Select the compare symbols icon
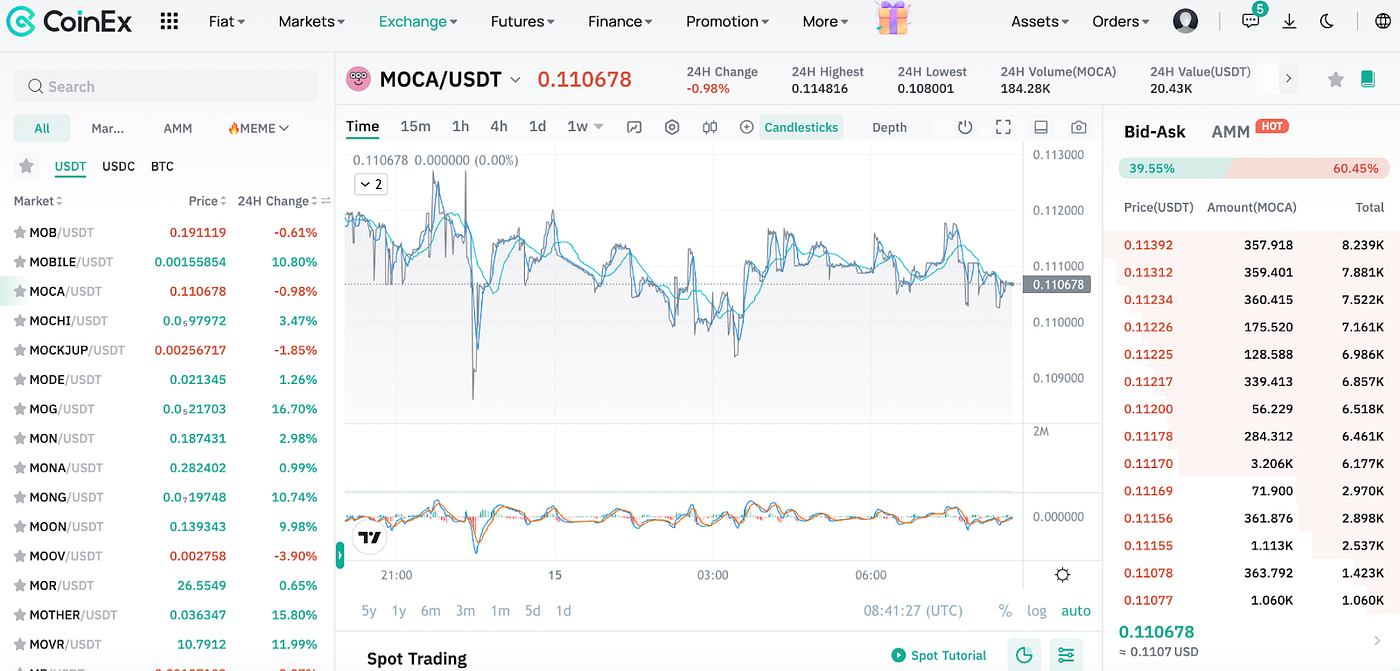 (x=710, y=127)
